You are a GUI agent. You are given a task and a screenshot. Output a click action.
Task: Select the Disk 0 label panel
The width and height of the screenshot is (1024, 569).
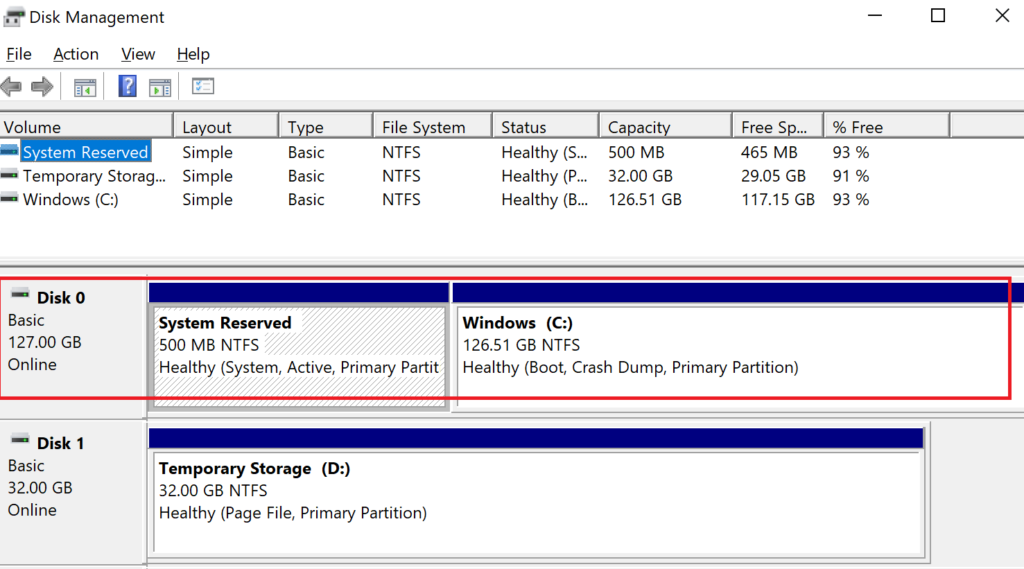tap(73, 347)
